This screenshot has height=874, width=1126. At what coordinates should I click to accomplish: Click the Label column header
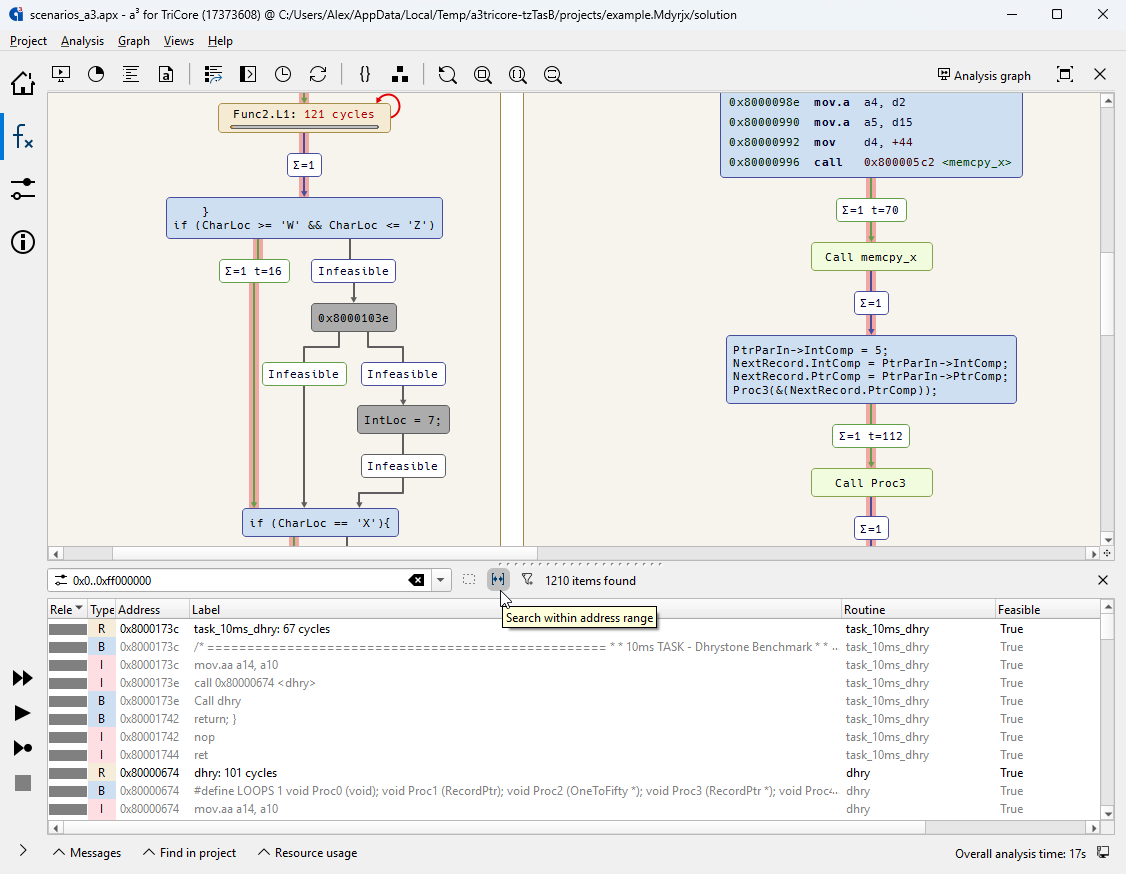click(516, 609)
